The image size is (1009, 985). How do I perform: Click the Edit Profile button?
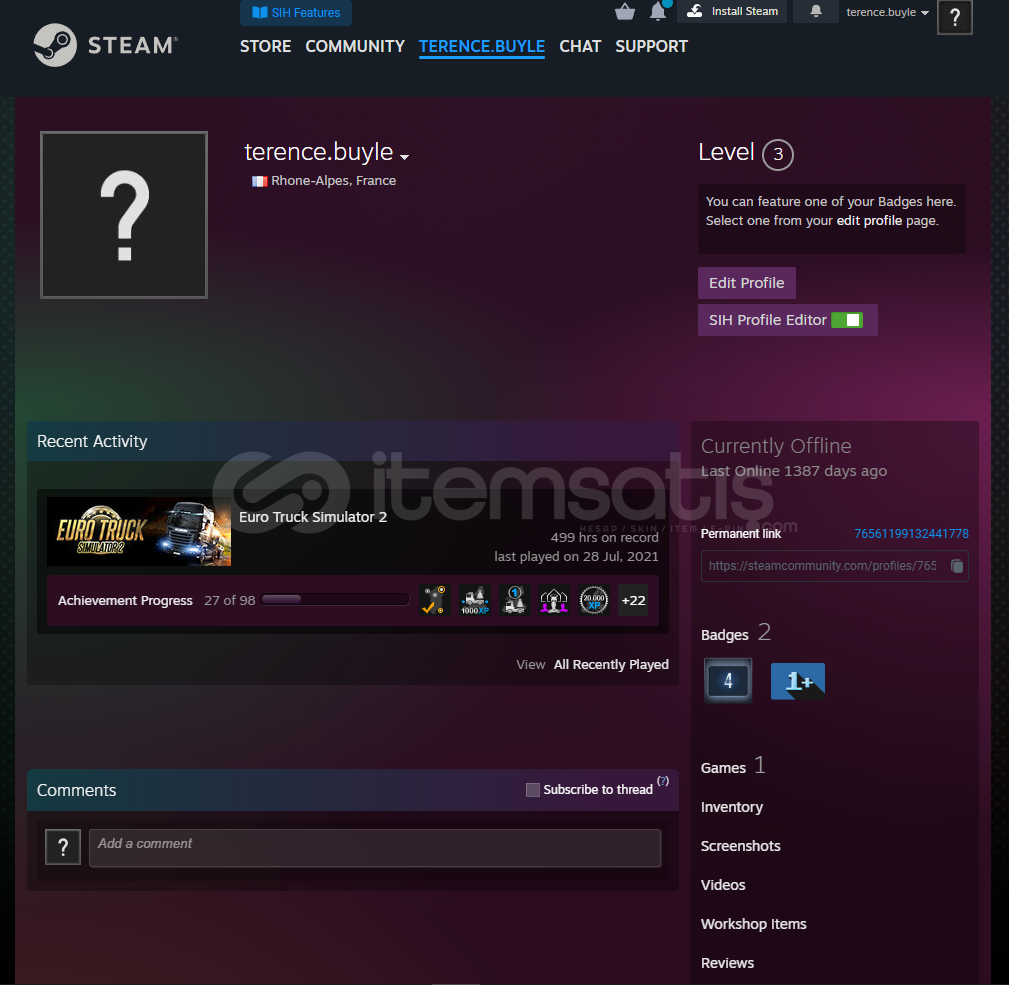pos(746,283)
